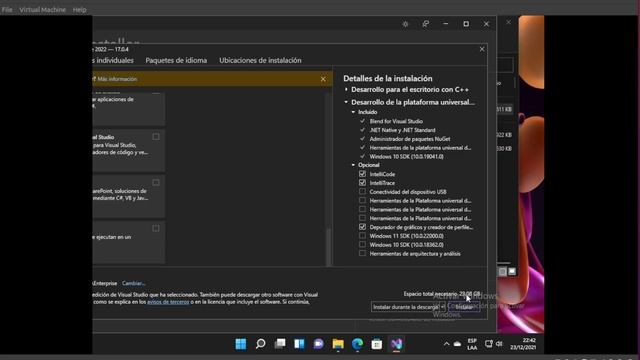This screenshot has height=360, width=640.
Task: Click the Espacio total necesario text
Action: [x=442, y=293]
